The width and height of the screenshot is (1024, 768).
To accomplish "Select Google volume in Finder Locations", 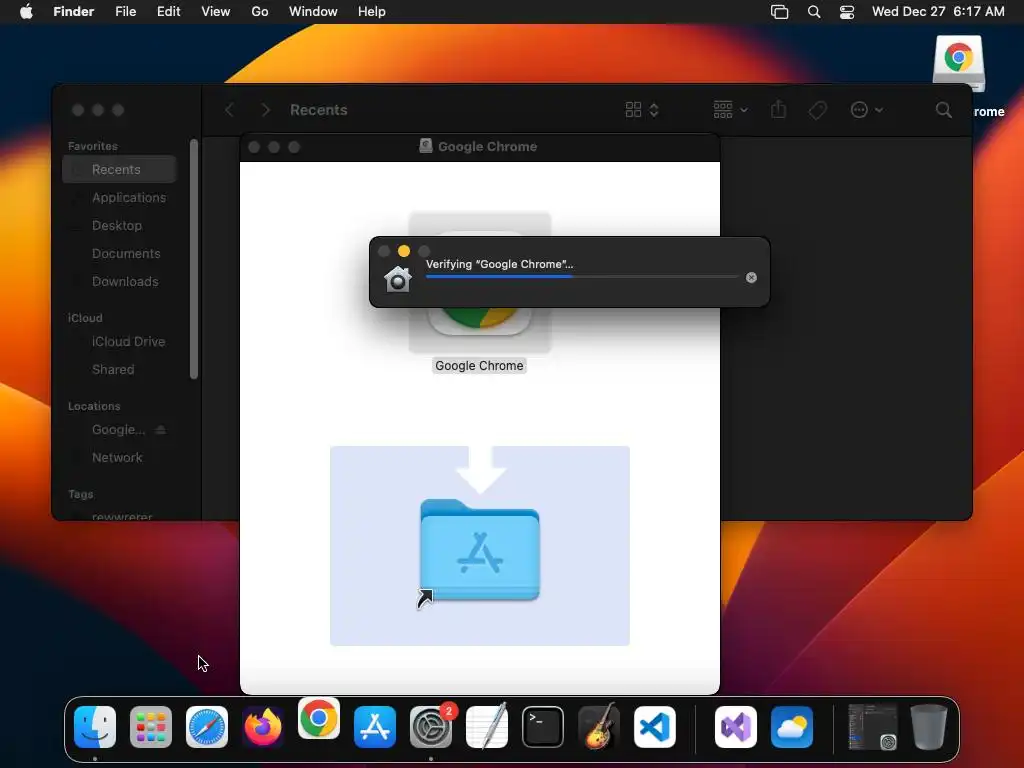I will pyautogui.click(x=118, y=430).
